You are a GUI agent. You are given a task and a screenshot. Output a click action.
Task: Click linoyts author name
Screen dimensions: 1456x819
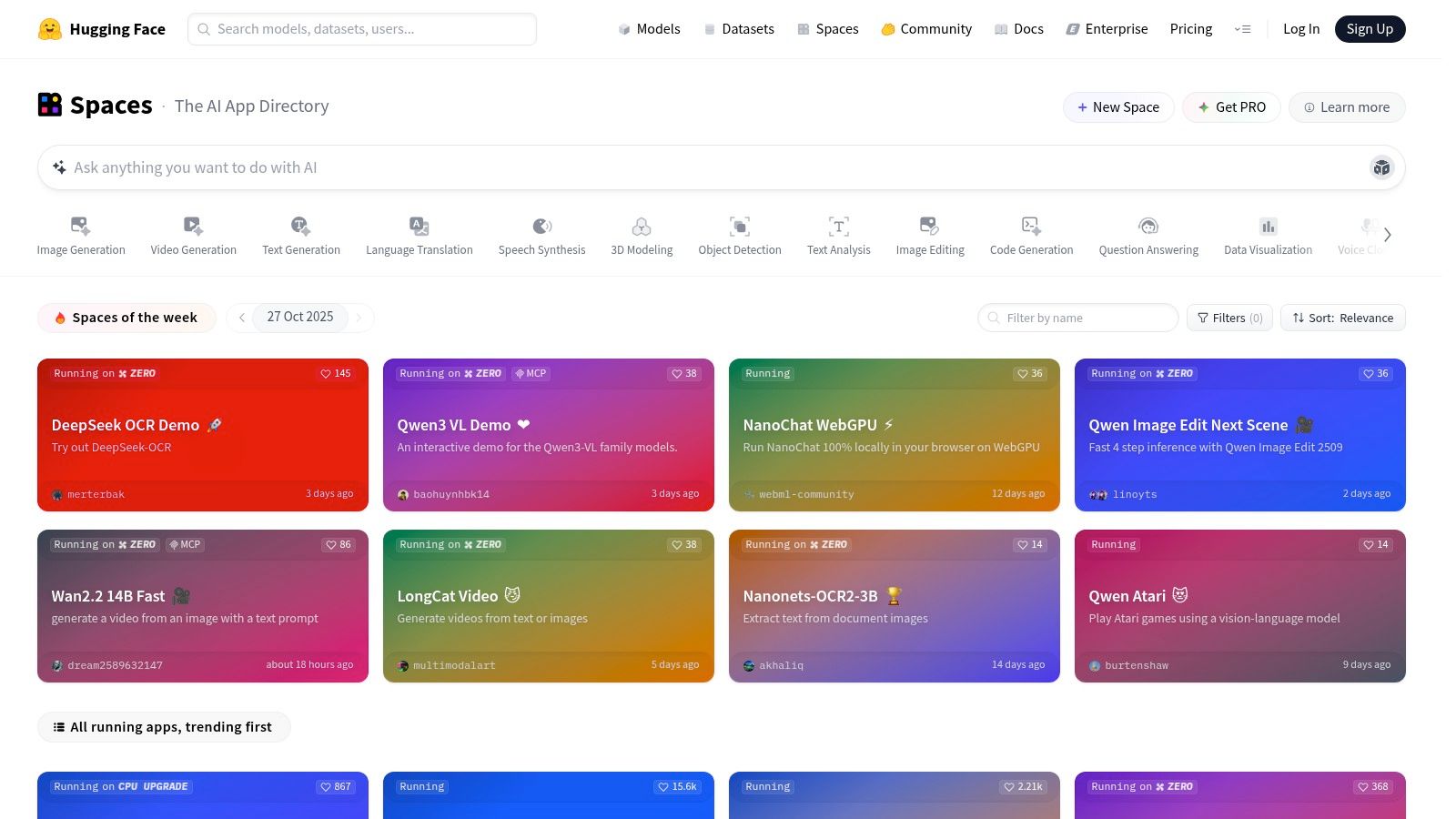tap(1135, 494)
